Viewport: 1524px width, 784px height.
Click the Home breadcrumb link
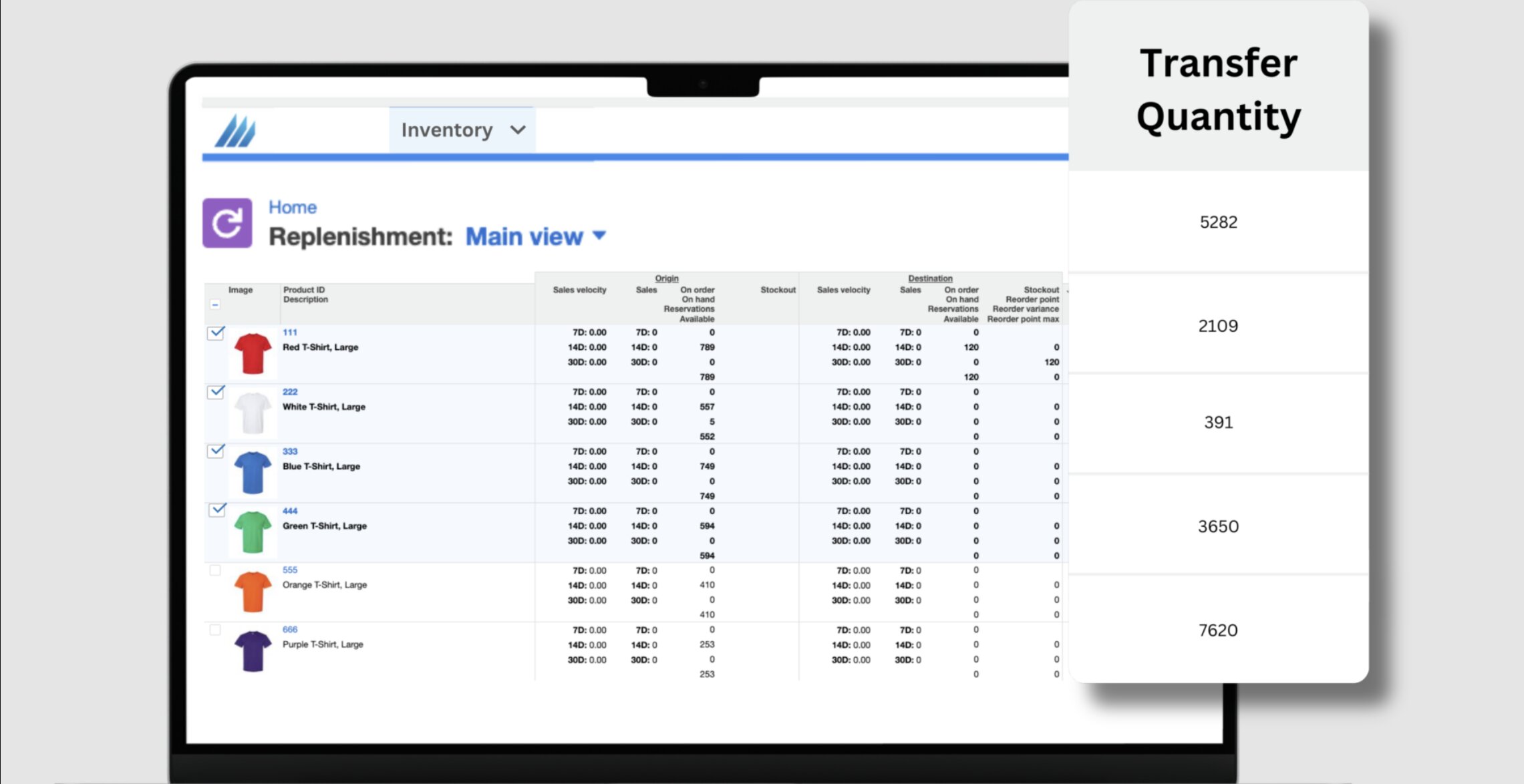tap(293, 207)
